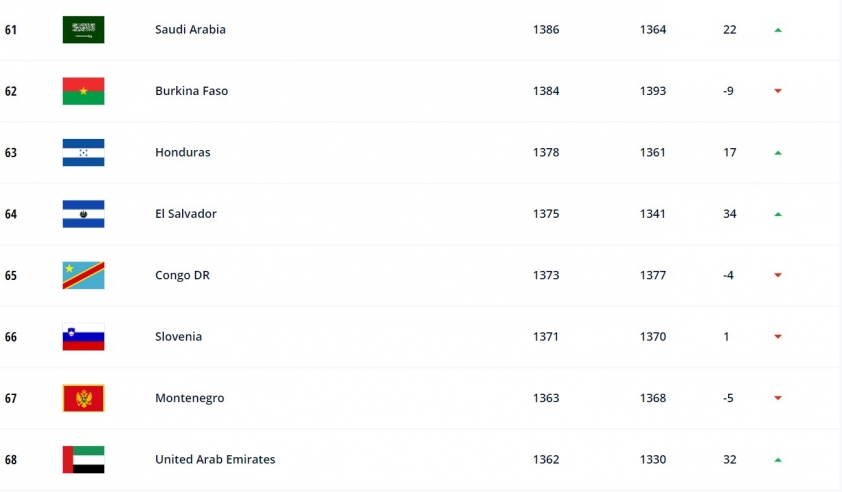Open the Saudi Arabia team link
Screen dimensions: 842x492
[x=190, y=30]
